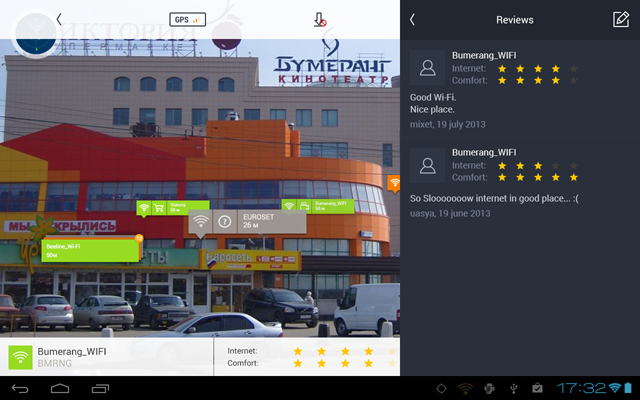Select the 'So Sloooooow internet' review text
Image resolution: width=640 pixels, height=400 pixels.
click(x=494, y=199)
